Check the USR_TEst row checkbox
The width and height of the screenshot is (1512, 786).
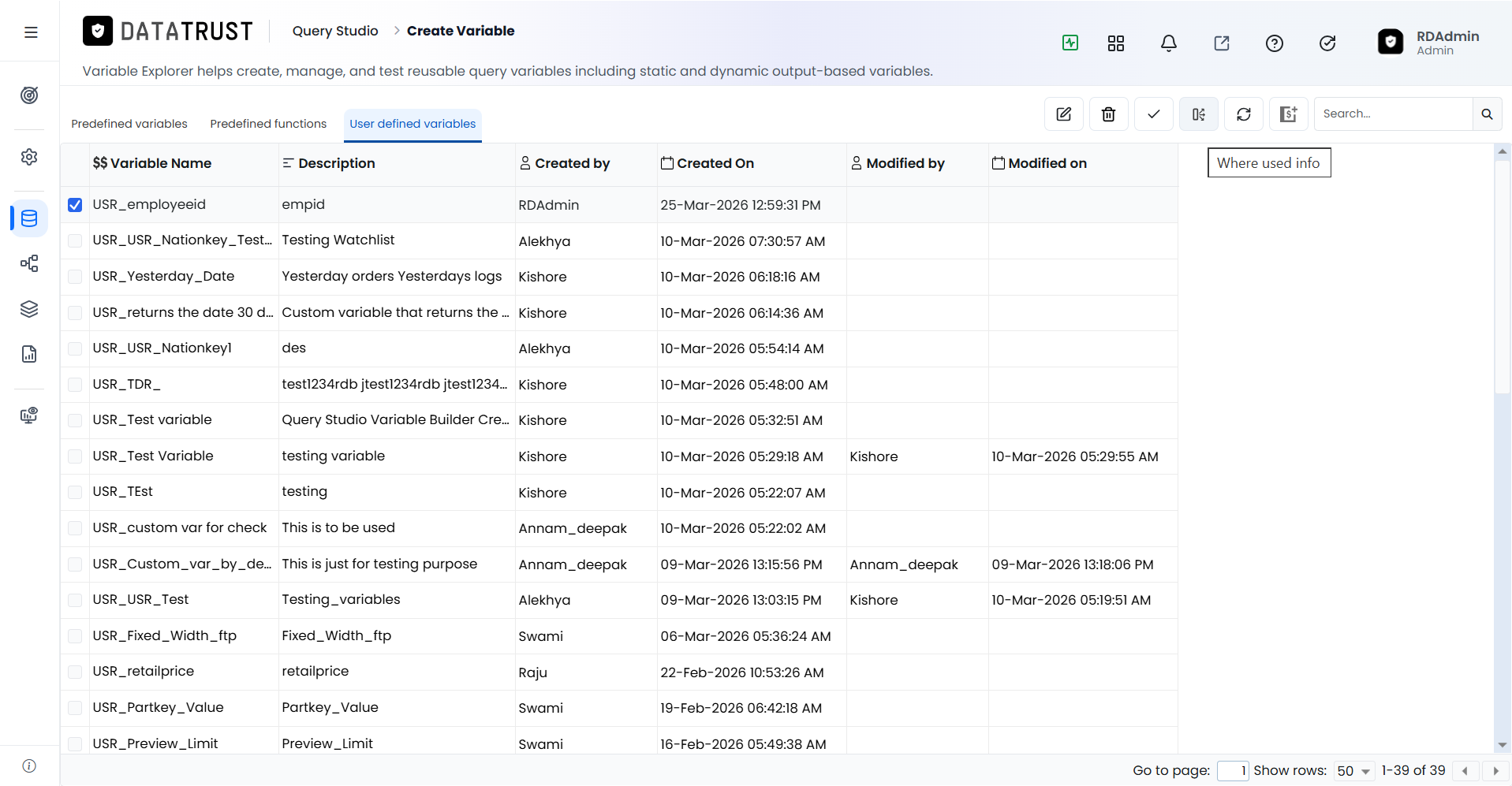[x=75, y=492]
